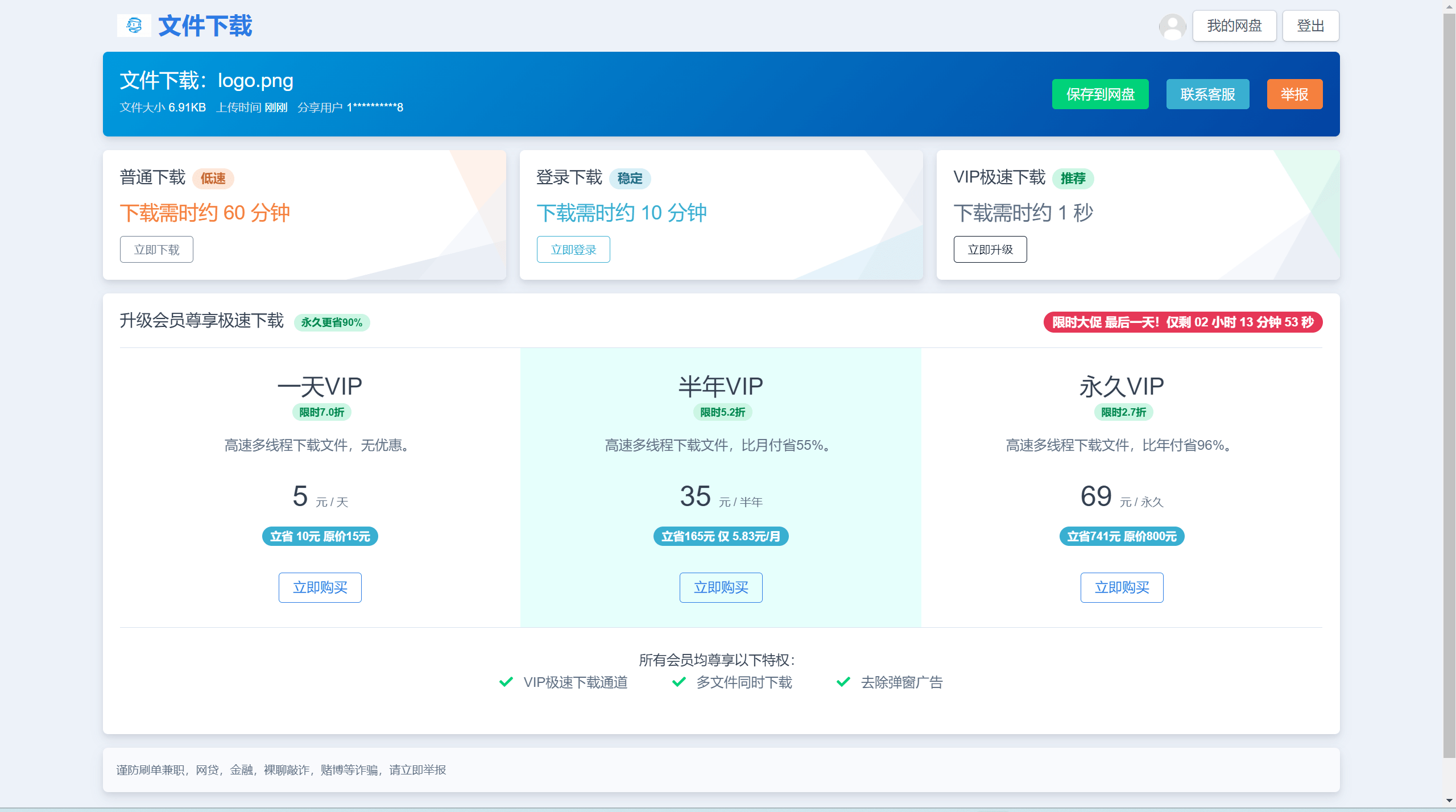The width and height of the screenshot is (1456, 812).
Task: Click 立即登录 under 登录下载
Action: (573, 249)
